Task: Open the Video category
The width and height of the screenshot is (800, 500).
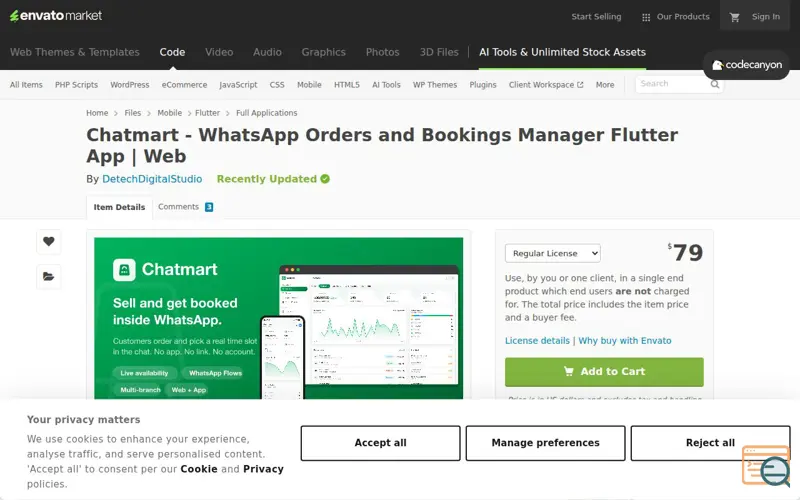Action: point(219,52)
